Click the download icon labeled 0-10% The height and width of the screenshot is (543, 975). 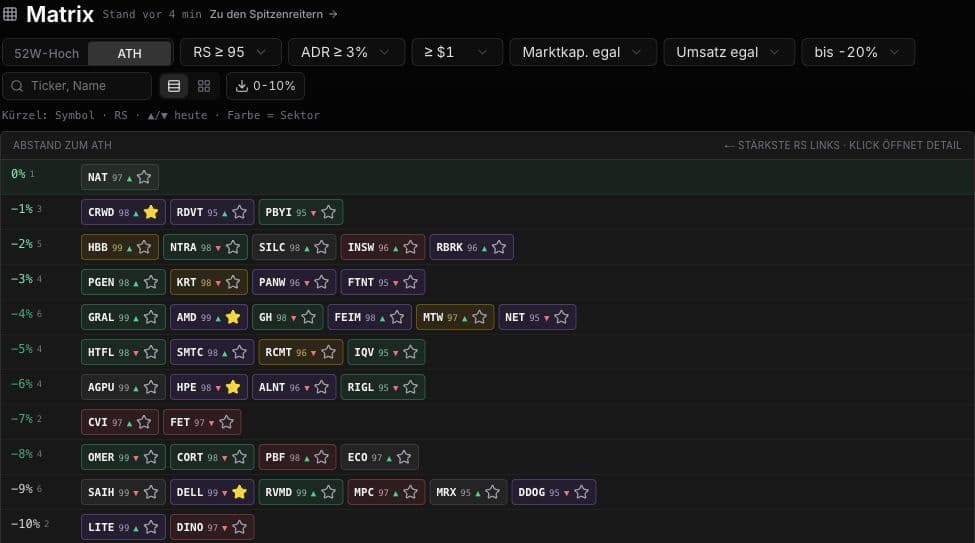[242, 86]
